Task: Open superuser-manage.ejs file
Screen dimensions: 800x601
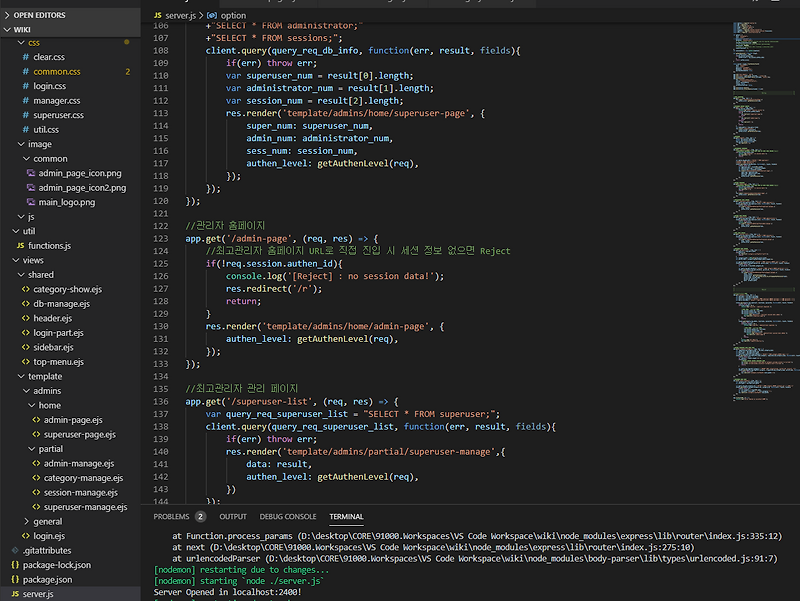Action: click(85, 507)
